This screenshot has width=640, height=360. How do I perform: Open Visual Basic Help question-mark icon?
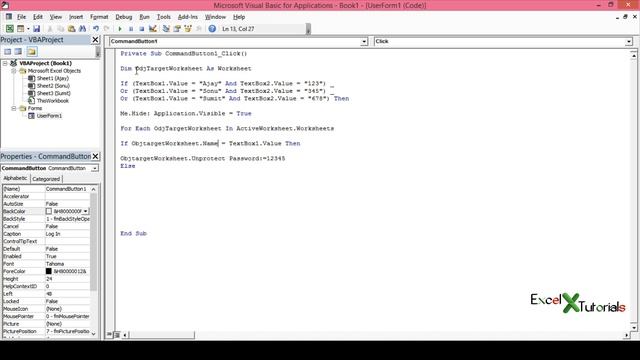pyautogui.click(x=212, y=29)
